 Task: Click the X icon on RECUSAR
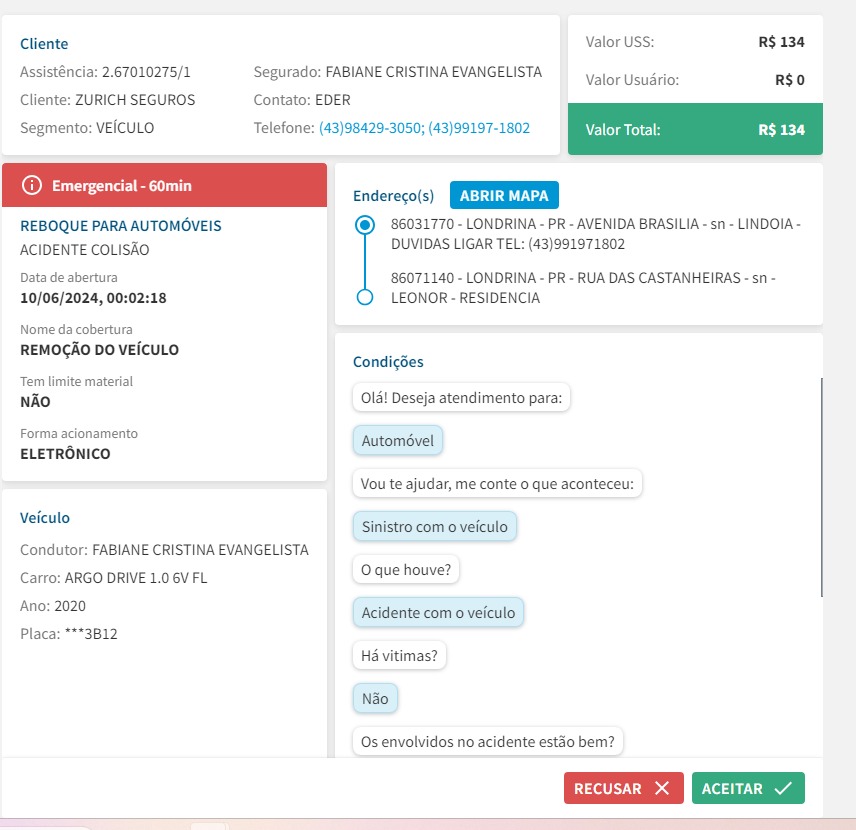[662, 788]
